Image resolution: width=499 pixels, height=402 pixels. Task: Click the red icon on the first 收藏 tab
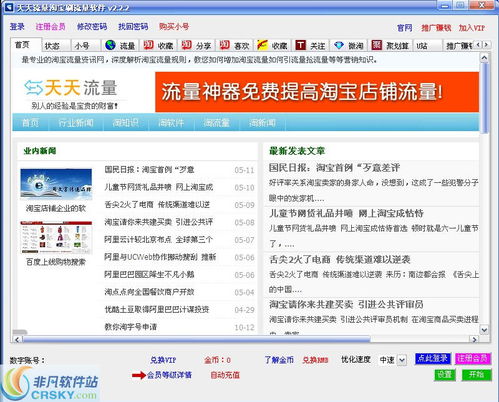148,45
